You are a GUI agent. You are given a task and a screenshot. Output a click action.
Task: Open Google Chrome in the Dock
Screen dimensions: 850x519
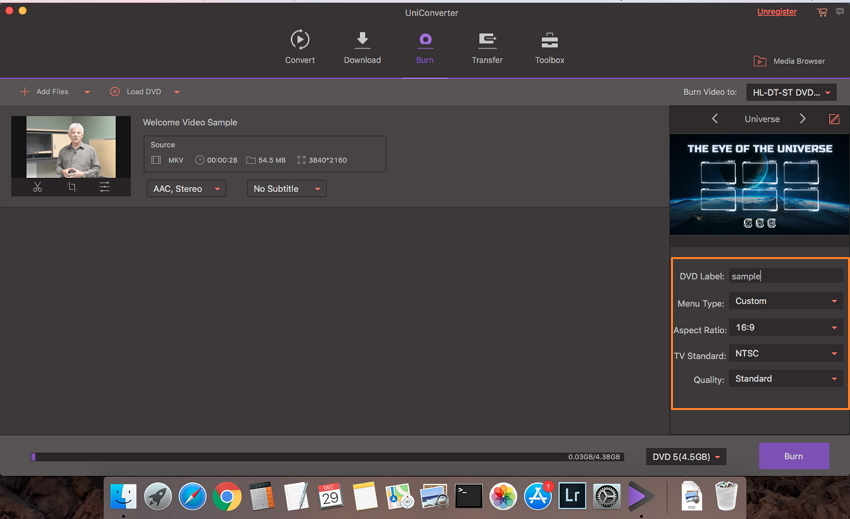227,496
